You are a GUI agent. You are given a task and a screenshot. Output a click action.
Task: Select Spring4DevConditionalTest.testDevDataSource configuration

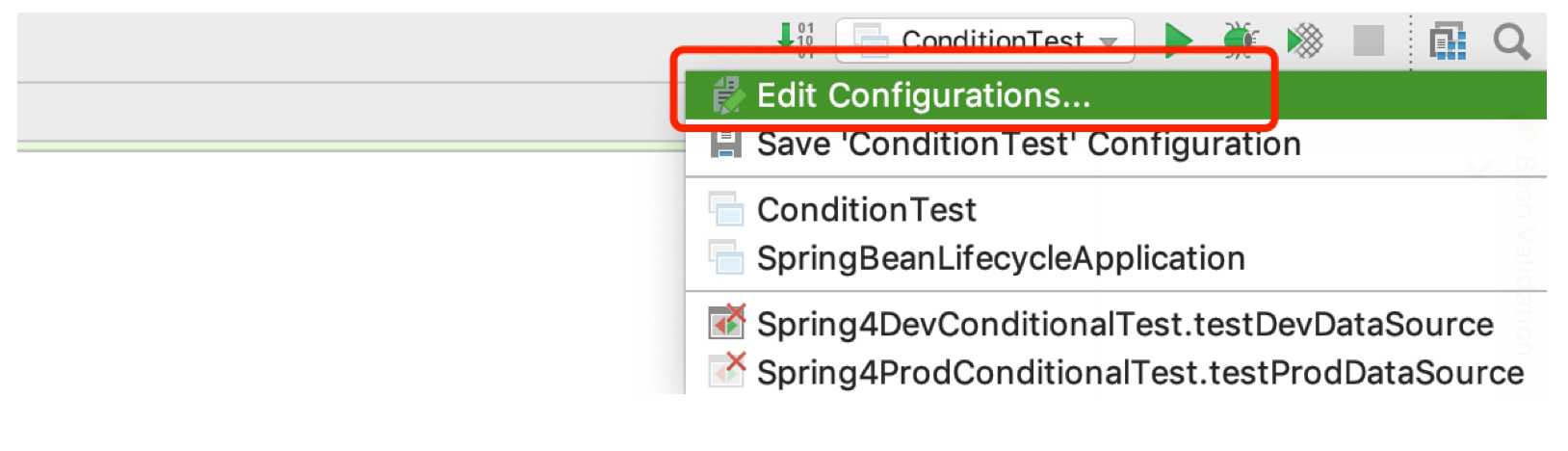1124,324
